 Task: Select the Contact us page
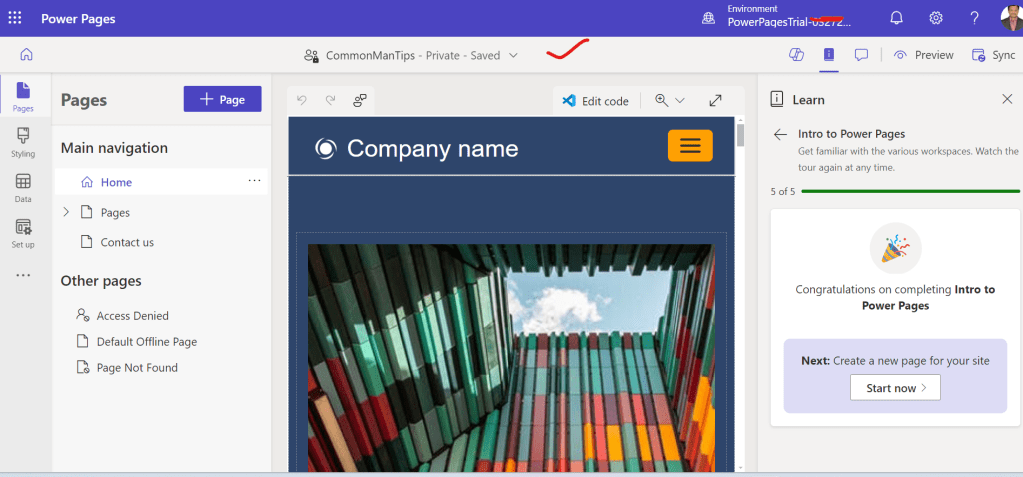(x=127, y=242)
